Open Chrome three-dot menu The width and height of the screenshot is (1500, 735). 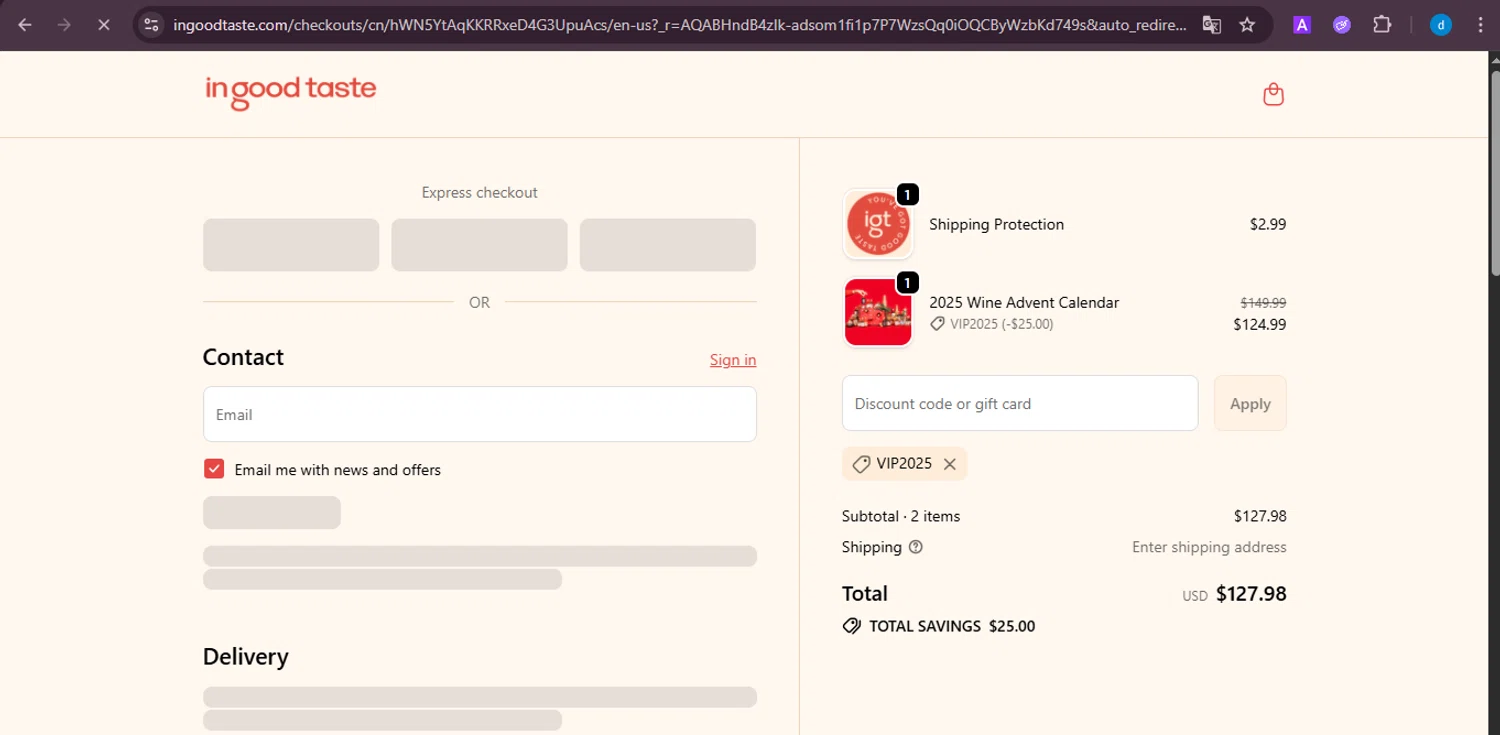click(x=1480, y=25)
